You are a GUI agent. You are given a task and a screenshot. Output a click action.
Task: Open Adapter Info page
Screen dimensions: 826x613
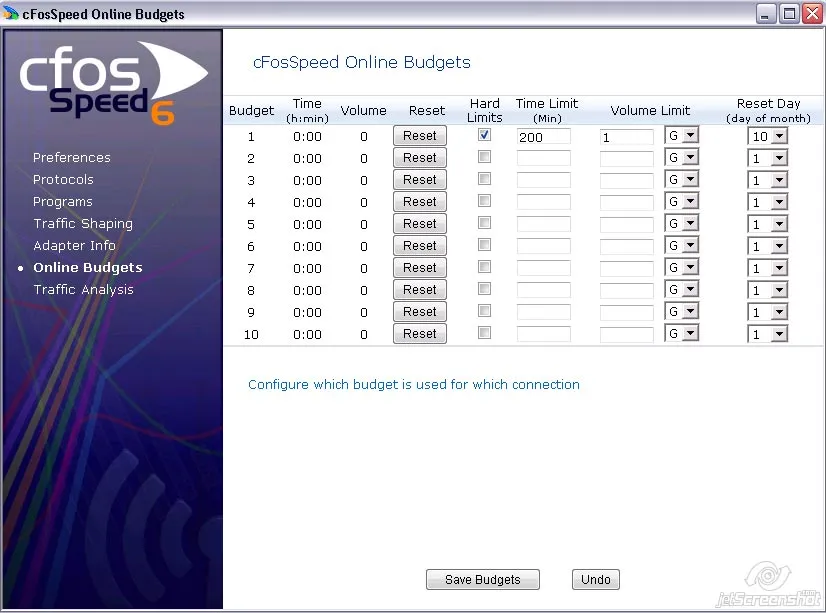coord(74,245)
